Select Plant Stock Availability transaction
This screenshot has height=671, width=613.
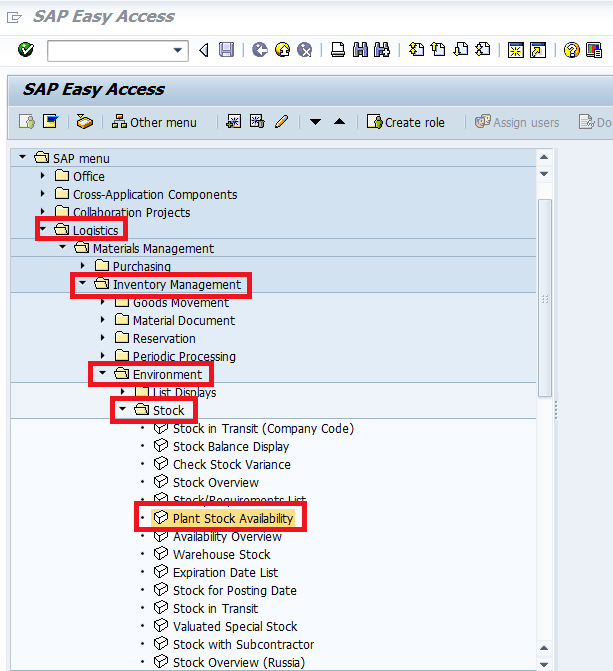(232, 518)
